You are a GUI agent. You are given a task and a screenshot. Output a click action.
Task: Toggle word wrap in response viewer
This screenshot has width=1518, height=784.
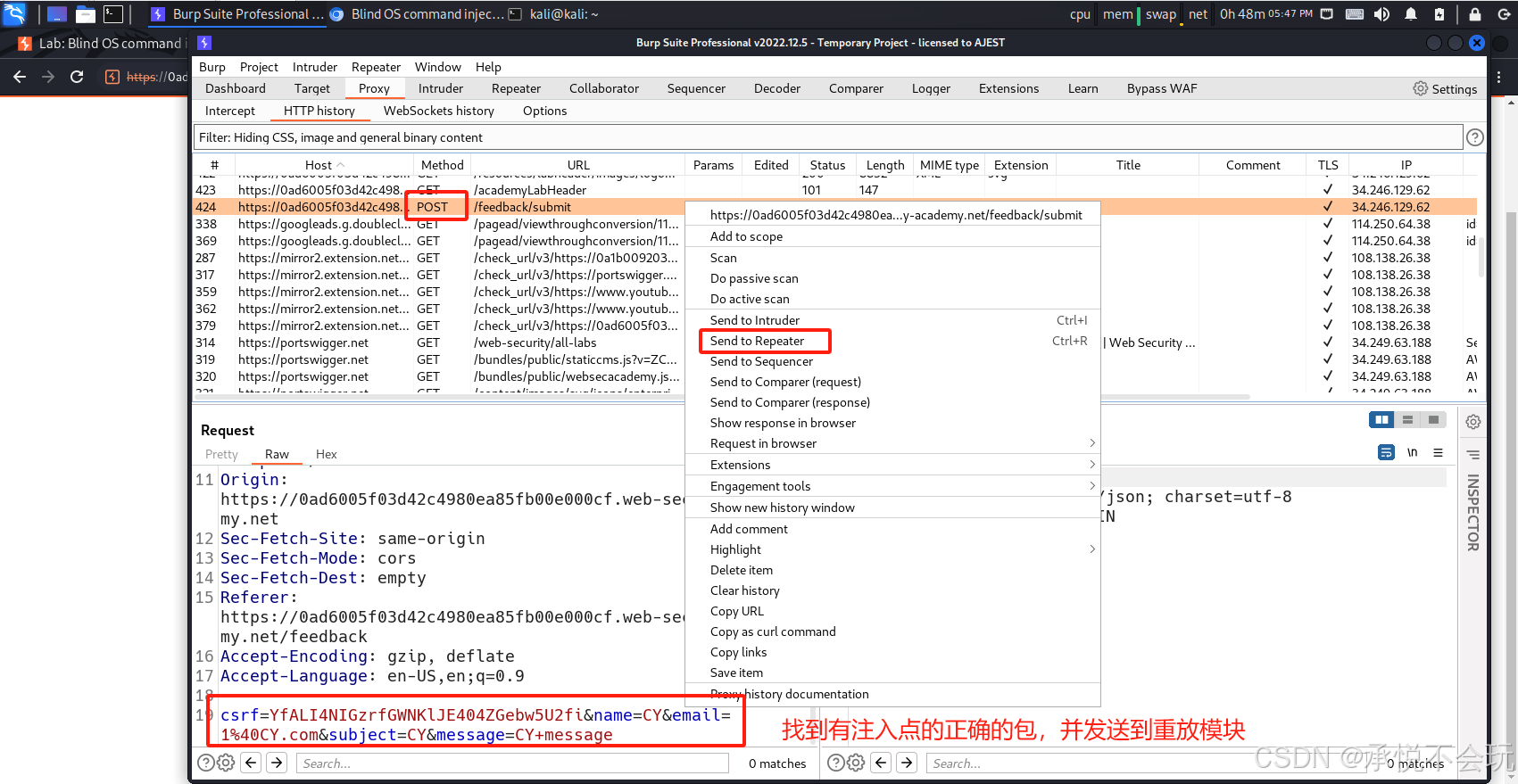click(1386, 452)
